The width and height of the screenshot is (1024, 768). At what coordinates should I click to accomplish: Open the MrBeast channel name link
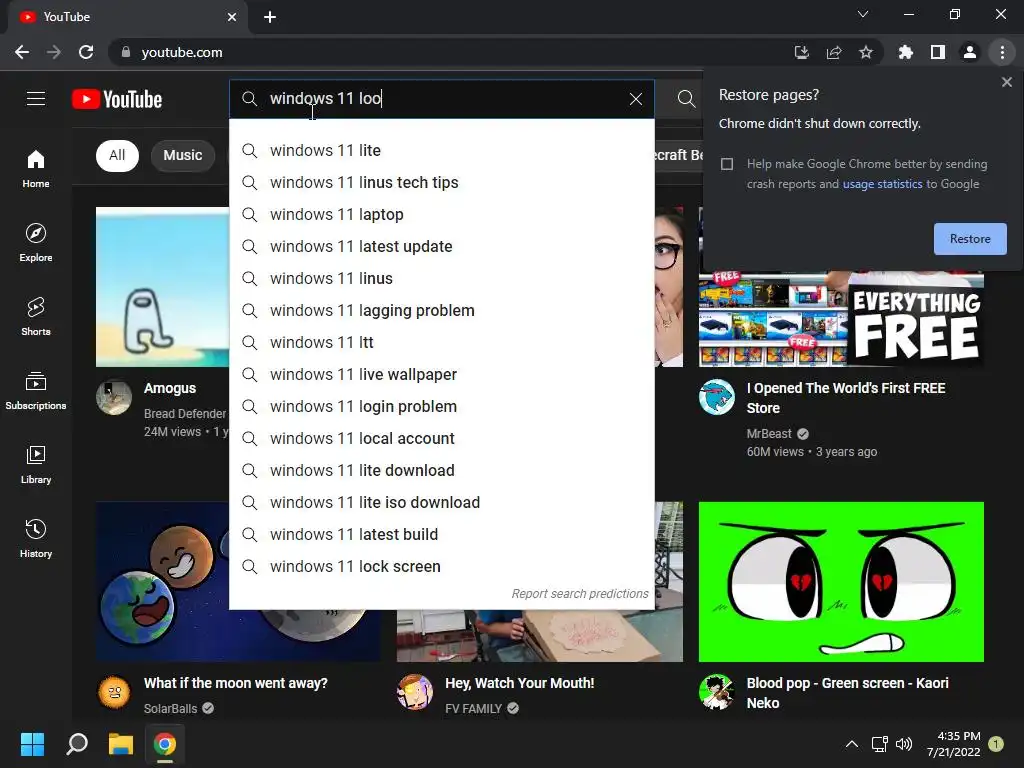769,434
